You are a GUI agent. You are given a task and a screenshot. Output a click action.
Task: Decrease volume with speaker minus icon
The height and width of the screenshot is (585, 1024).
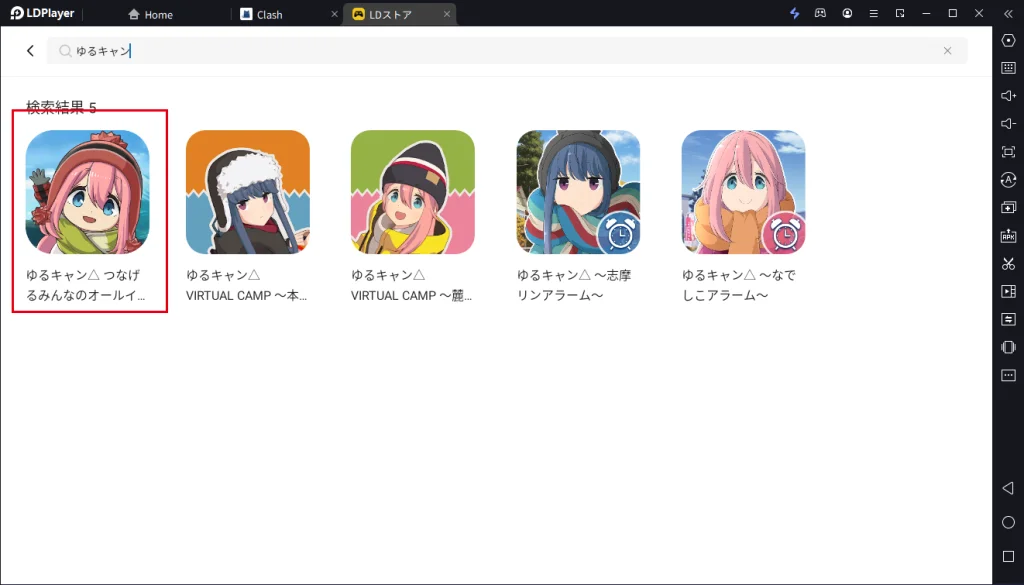coord(1008,124)
